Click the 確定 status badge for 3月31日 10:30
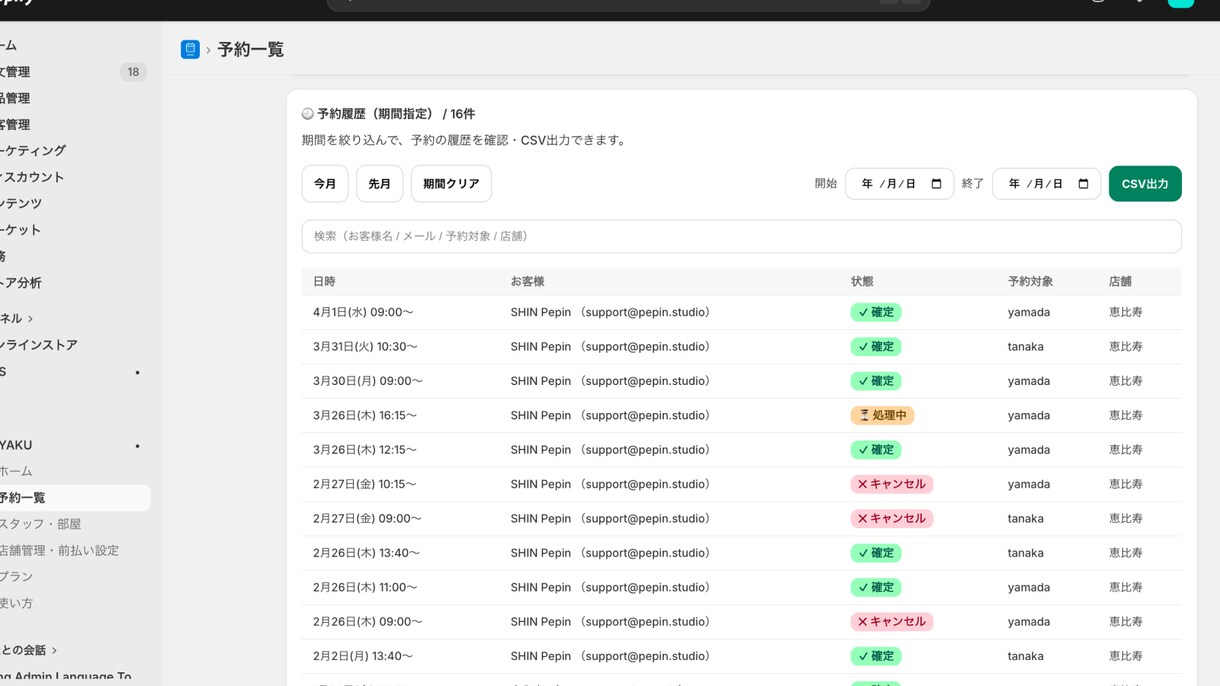Image resolution: width=1220 pixels, height=686 pixels. pyautogui.click(x=876, y=347)
